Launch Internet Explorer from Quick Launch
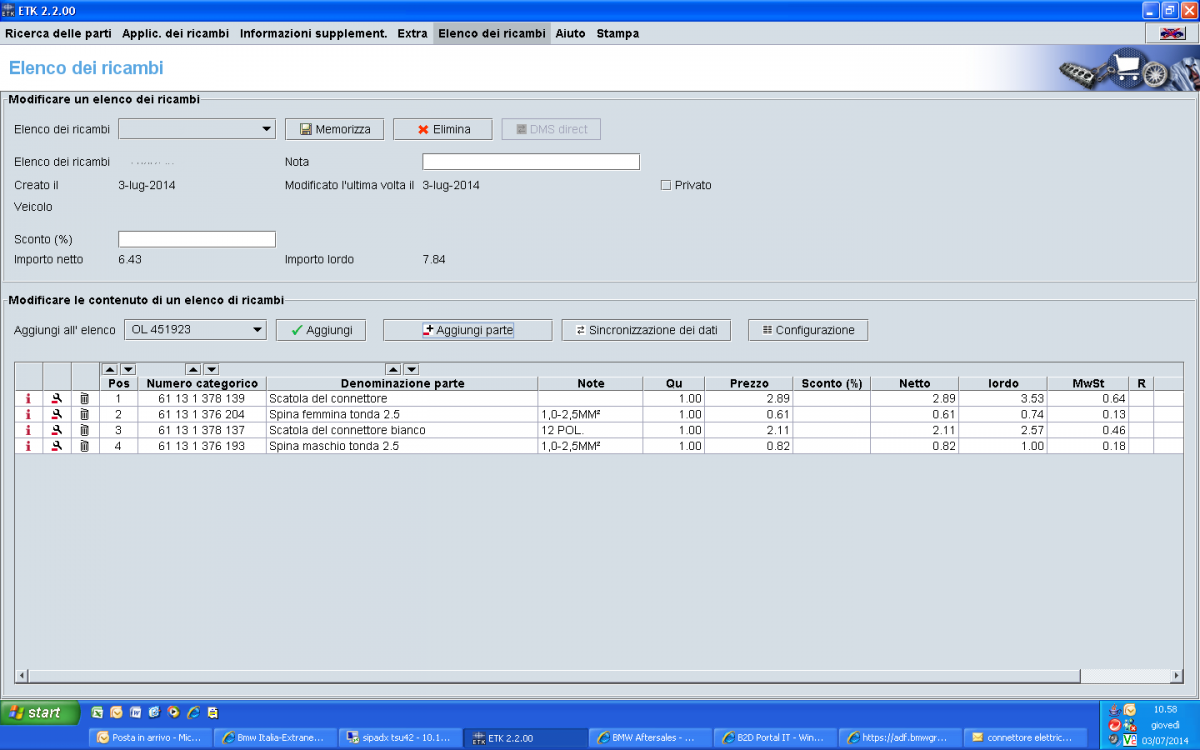 click(193, 713)
